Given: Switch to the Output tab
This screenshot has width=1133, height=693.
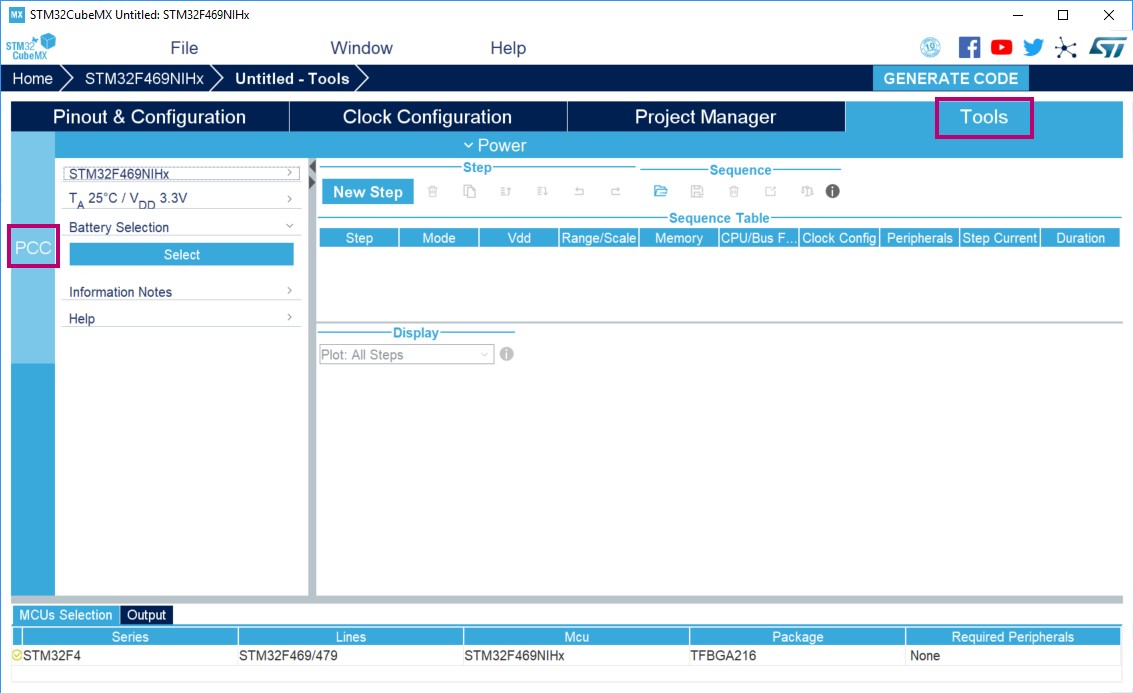Looking at the screenshot, I should click(x=147, y=615).
